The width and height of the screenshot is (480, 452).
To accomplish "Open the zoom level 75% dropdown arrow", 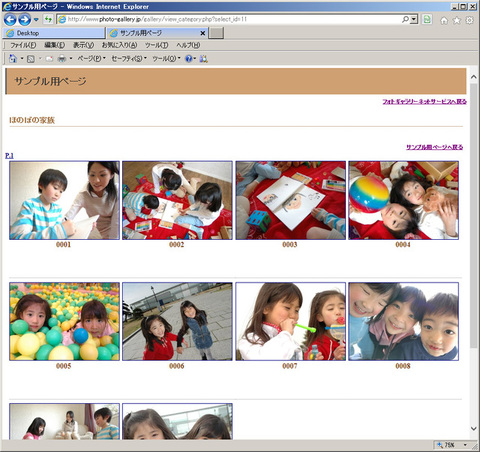I will tap(465, 445).
